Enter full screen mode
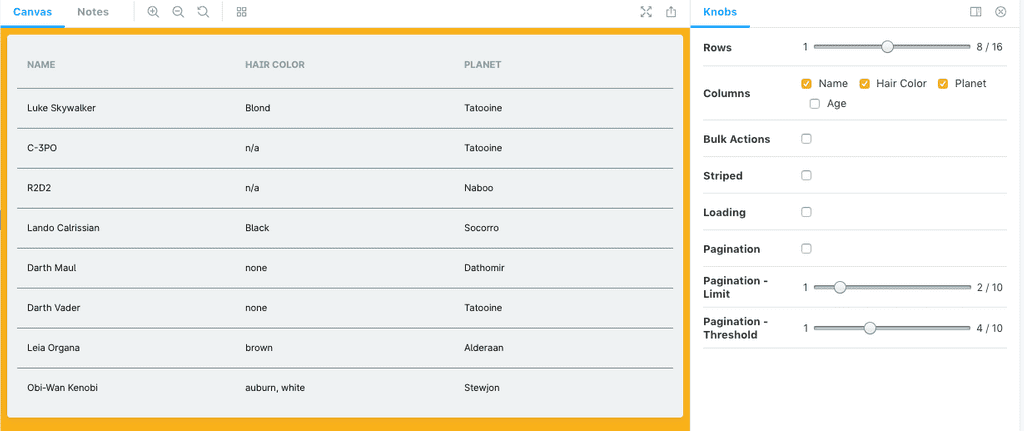 tap(646, 12)
